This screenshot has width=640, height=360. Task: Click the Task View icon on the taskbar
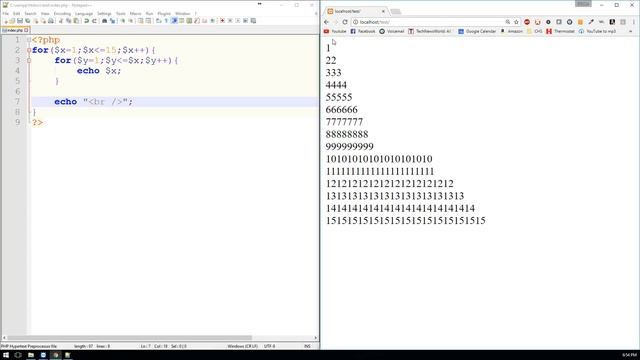coord(18,355)
